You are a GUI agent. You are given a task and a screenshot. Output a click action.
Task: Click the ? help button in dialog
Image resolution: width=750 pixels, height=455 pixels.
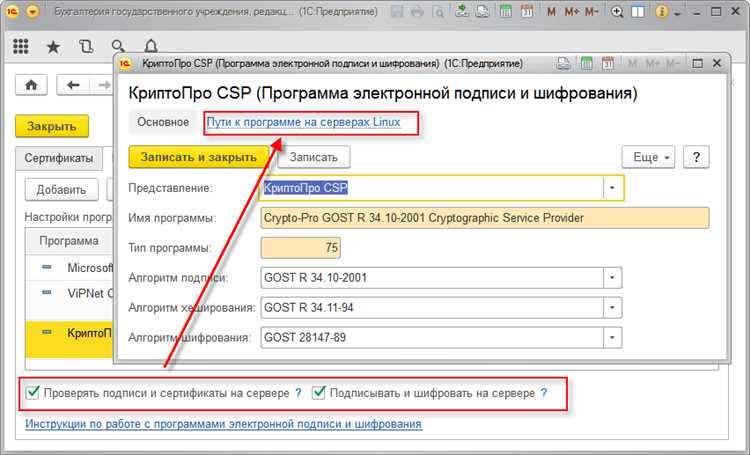[x=696, y=157]
